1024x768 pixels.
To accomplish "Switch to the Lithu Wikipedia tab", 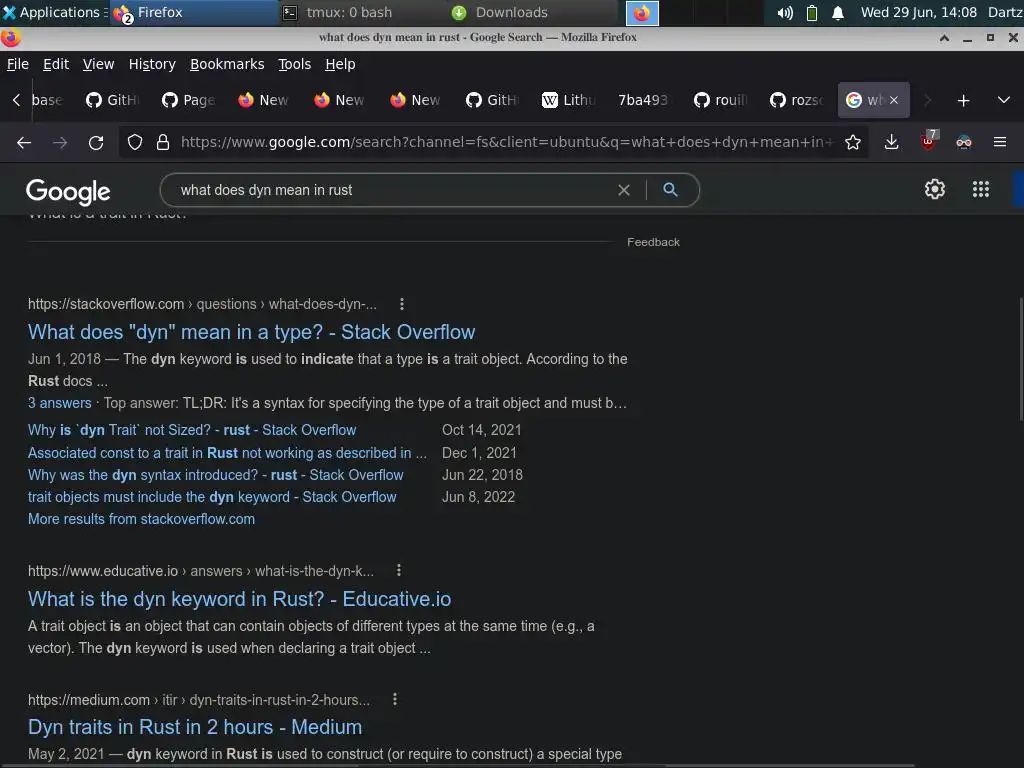I will pyautogui.click(x=569, y=100).
